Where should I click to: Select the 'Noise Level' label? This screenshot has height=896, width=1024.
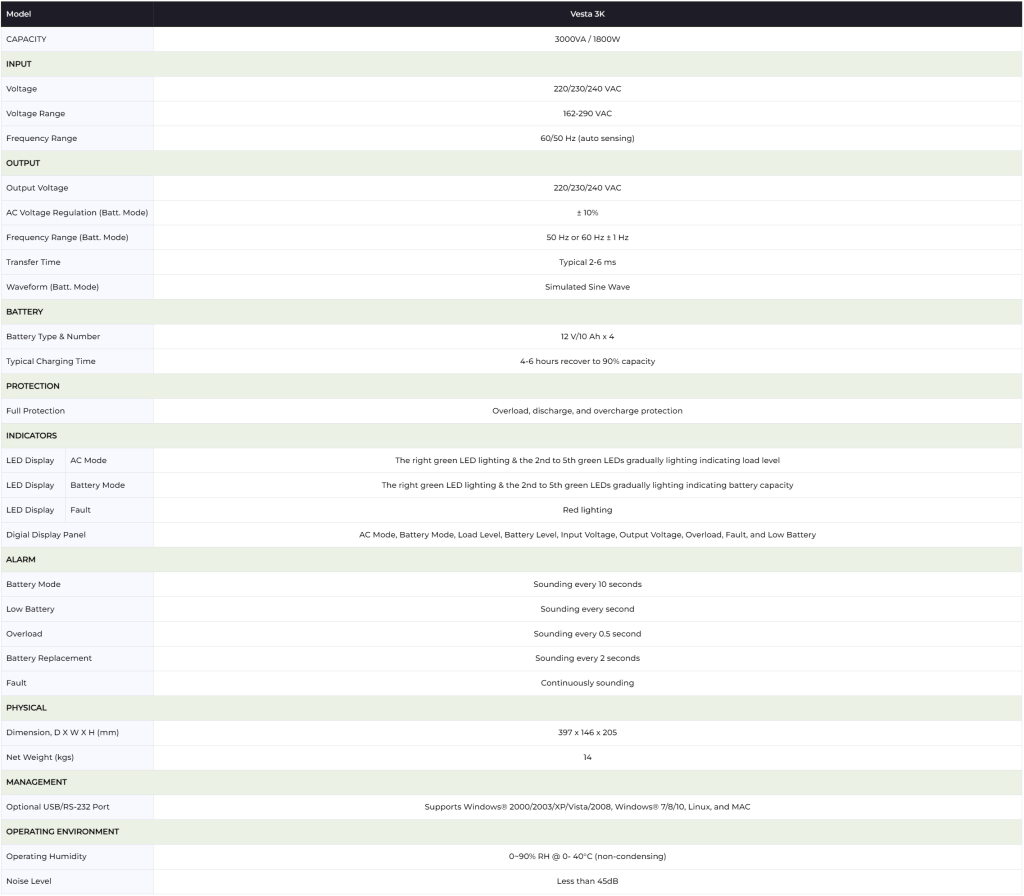click(29, 882)
